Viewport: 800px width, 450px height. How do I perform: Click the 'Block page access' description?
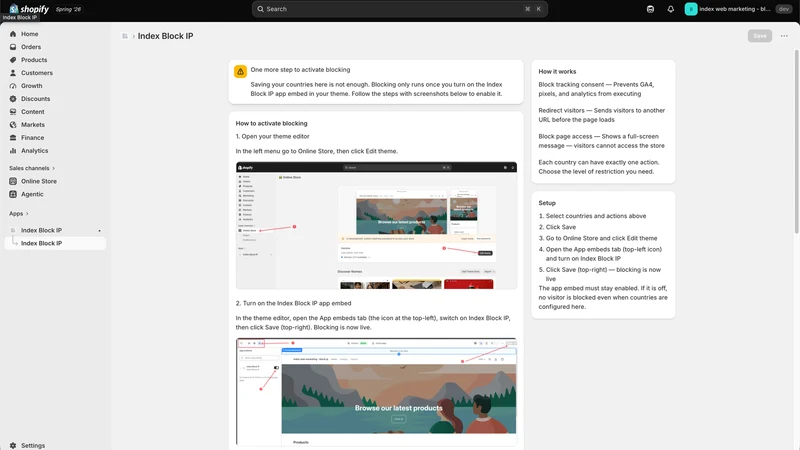[x=602, y=141]
